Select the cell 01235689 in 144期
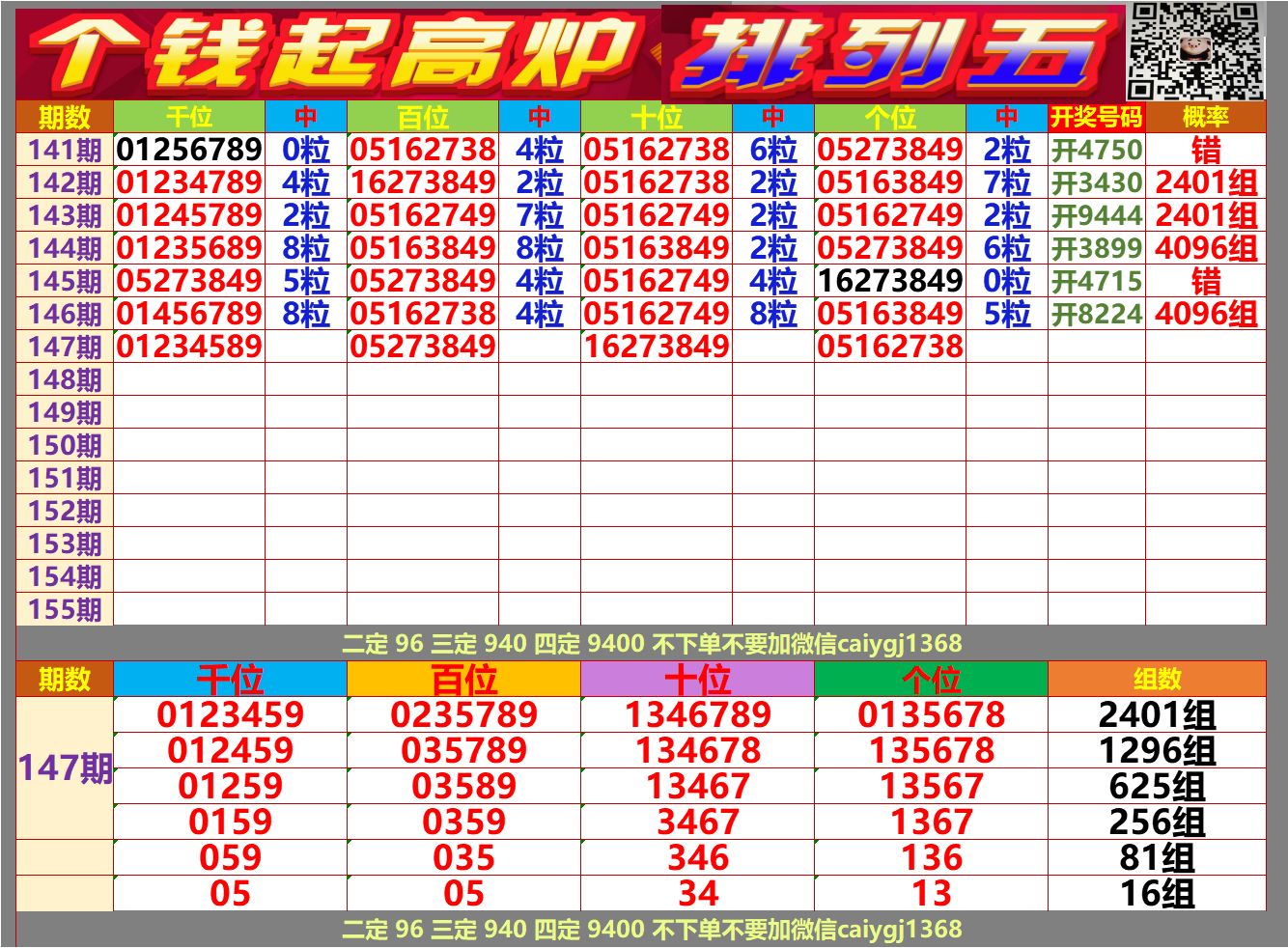The height and width of the screenshot is (948, 1288). click(x=189, y=248)
